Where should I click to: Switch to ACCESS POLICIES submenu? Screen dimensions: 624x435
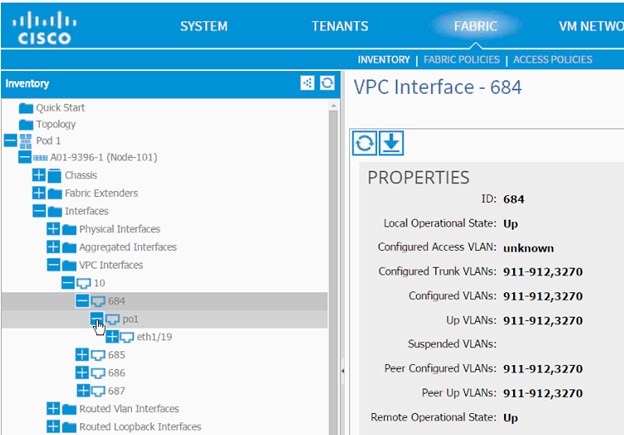click(553, 60)
